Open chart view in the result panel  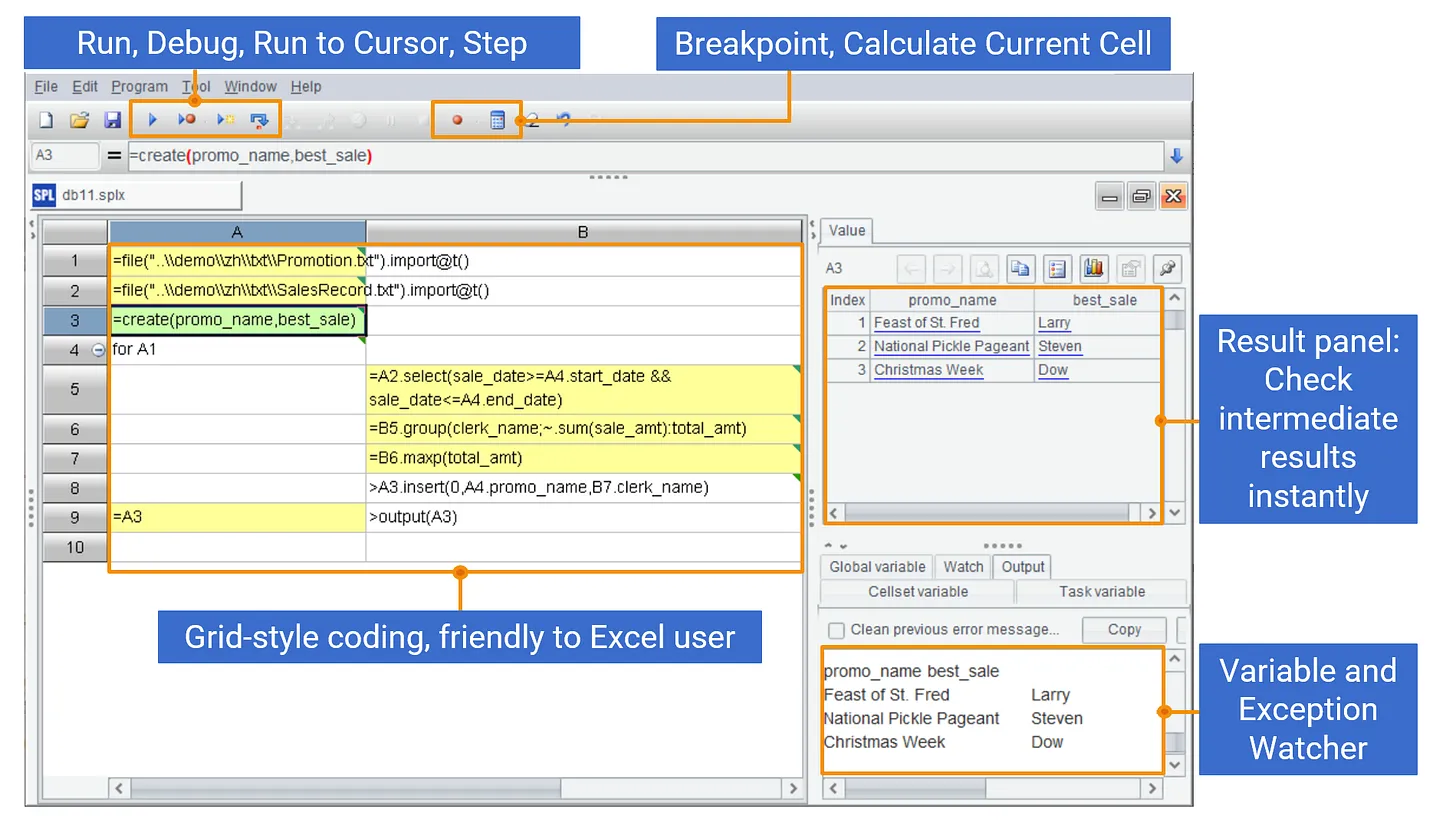pos(1093,268)
